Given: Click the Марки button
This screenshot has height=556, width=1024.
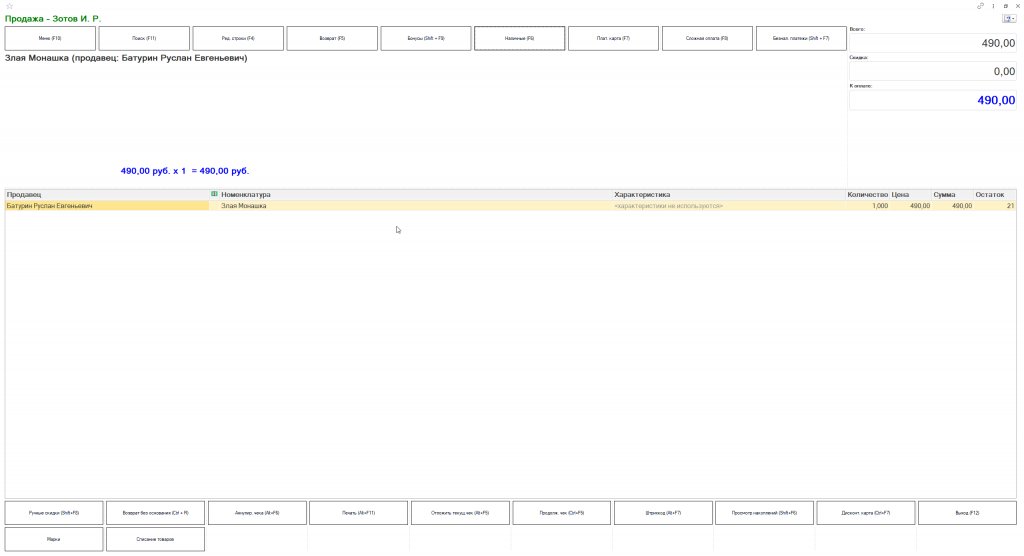Looking at the screenshot, I should [x=54, y=540].
